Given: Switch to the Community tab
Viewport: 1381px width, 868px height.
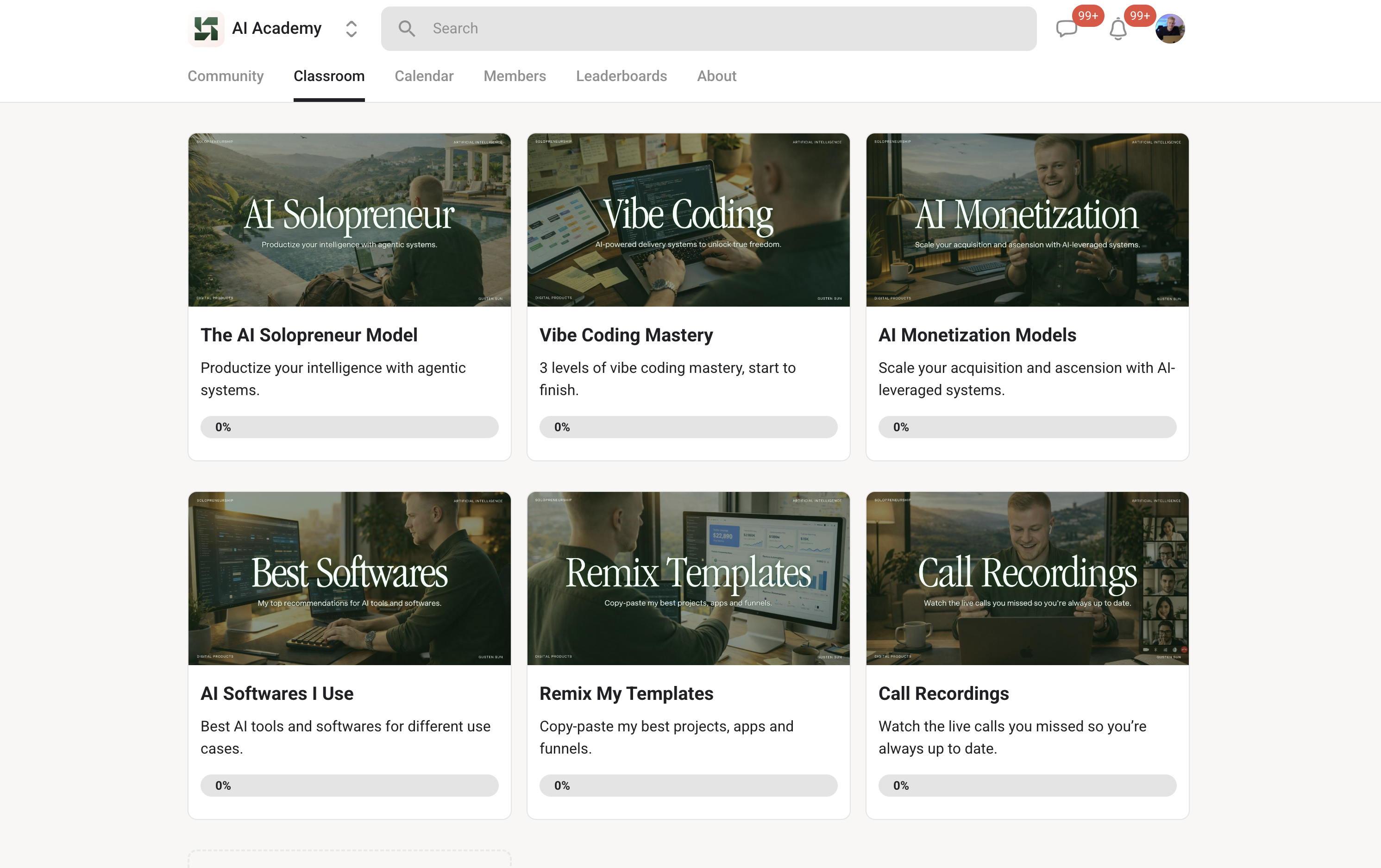Looking at the screenshot, I should (x=226, y=75).
